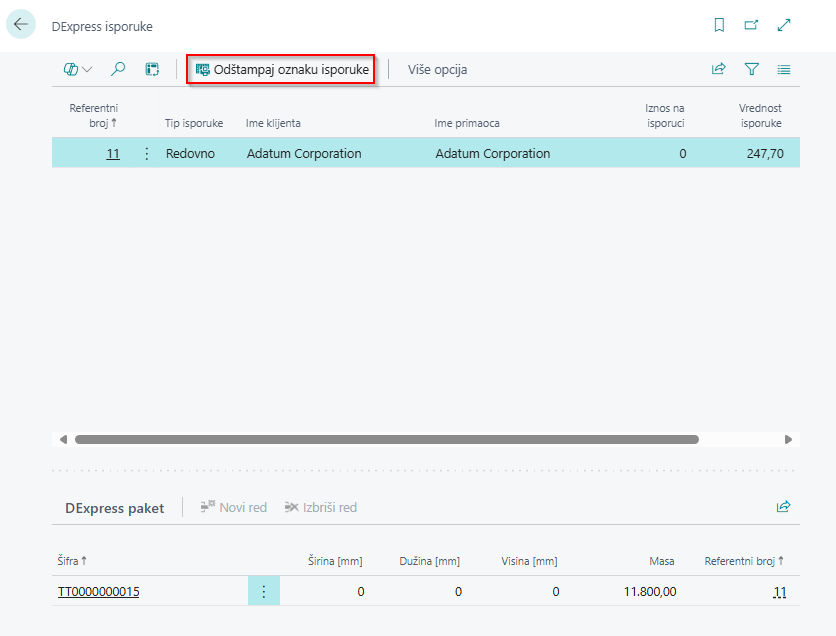Click the horizontal scrollbar of the list
The image size is (836, 636).
coord(386,439)
